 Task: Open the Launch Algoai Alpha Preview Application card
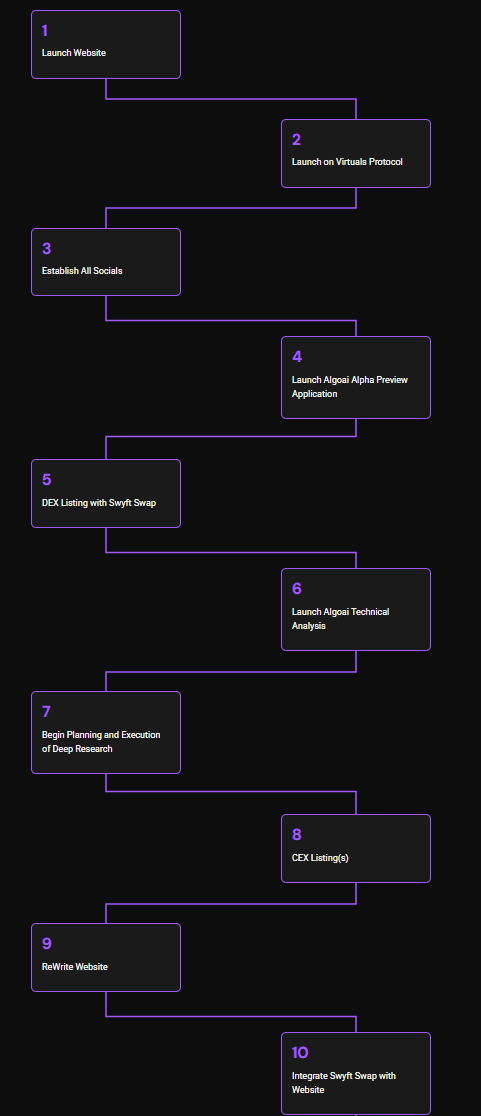point(356,378)
